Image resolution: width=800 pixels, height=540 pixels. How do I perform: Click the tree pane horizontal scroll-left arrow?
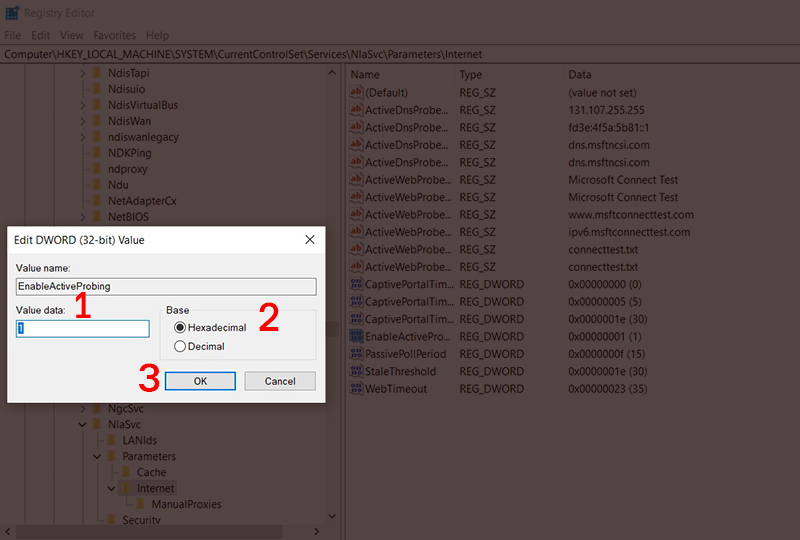pyautogui.click(x=7, y=531)
